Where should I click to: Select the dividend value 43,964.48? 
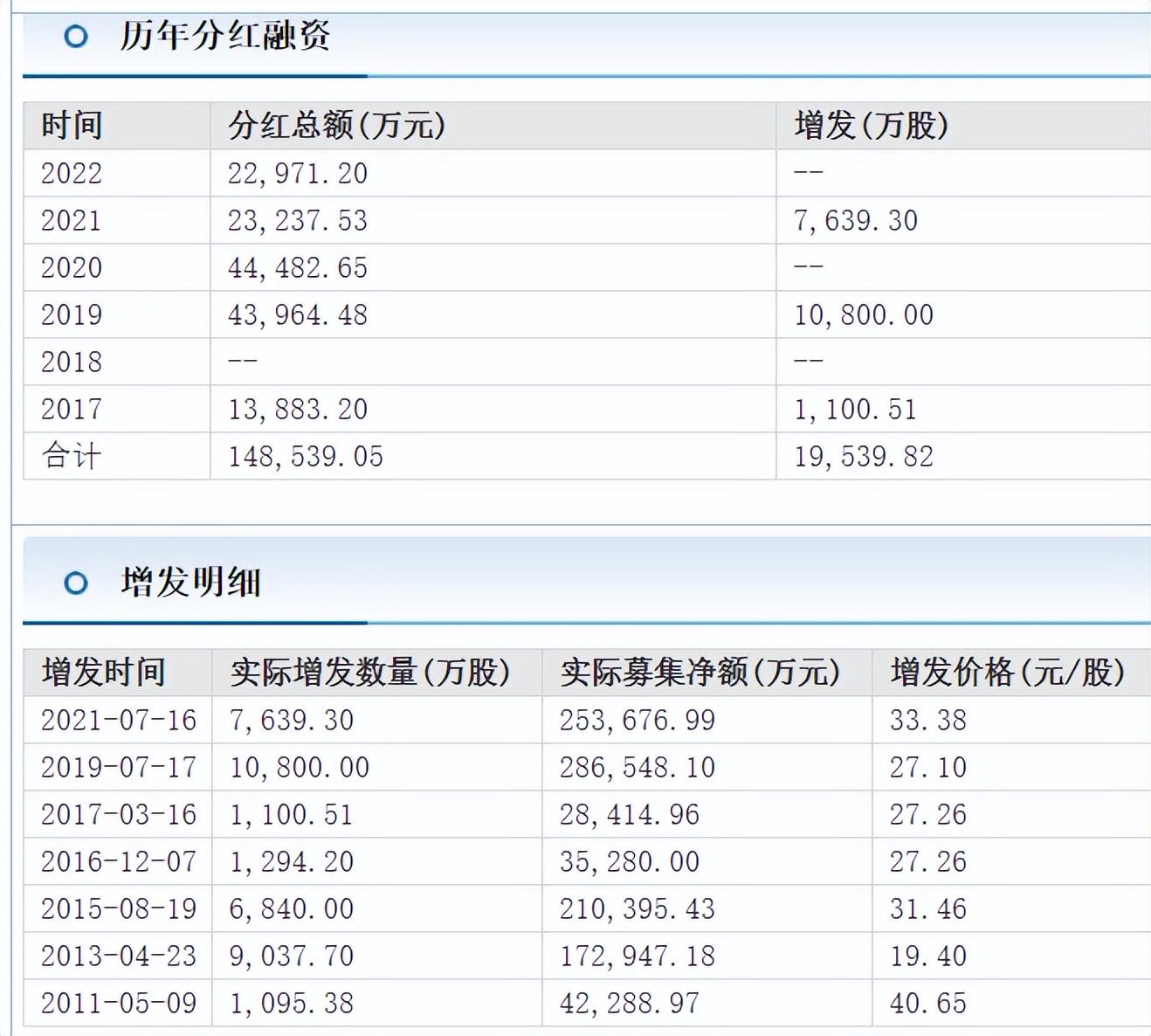(298, 314)
